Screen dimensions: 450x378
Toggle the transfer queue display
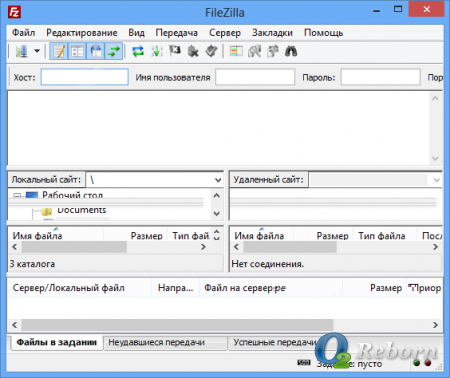(114, 51)
